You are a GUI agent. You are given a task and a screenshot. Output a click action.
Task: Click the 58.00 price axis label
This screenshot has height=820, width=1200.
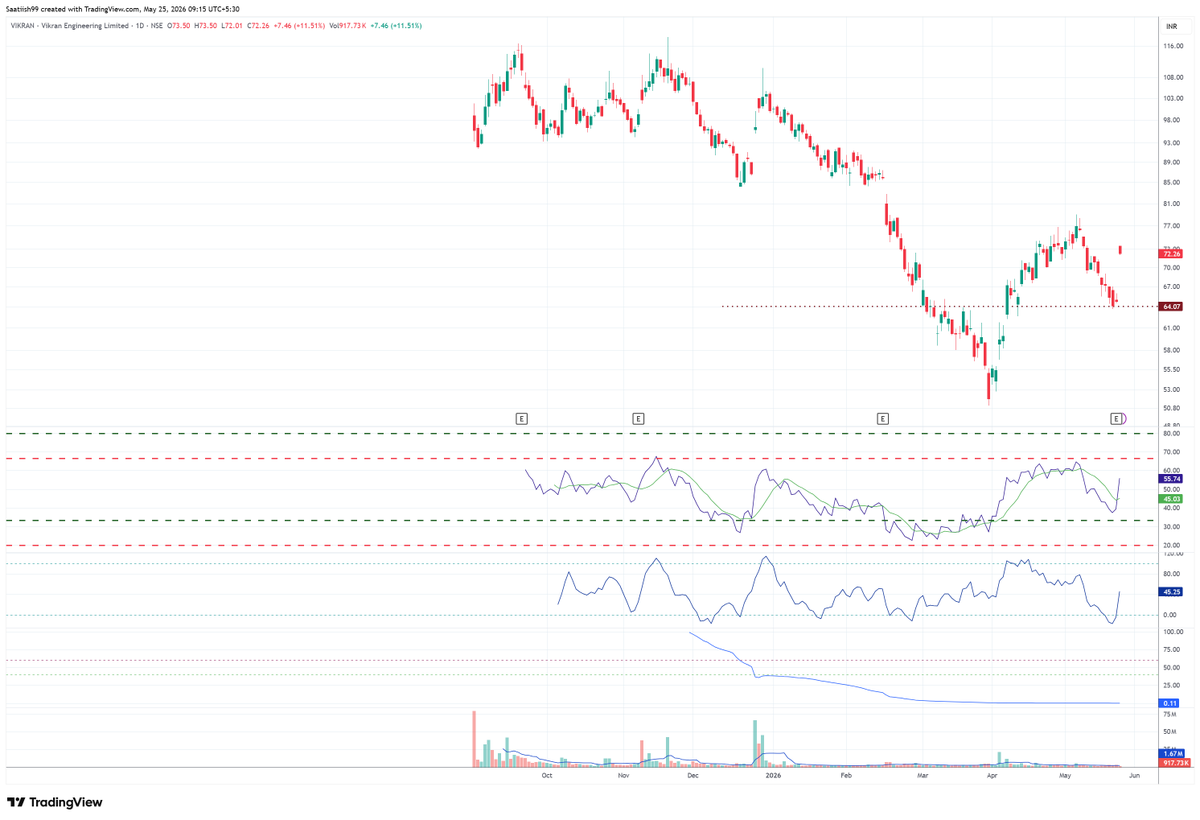[x=1172, y=350]
